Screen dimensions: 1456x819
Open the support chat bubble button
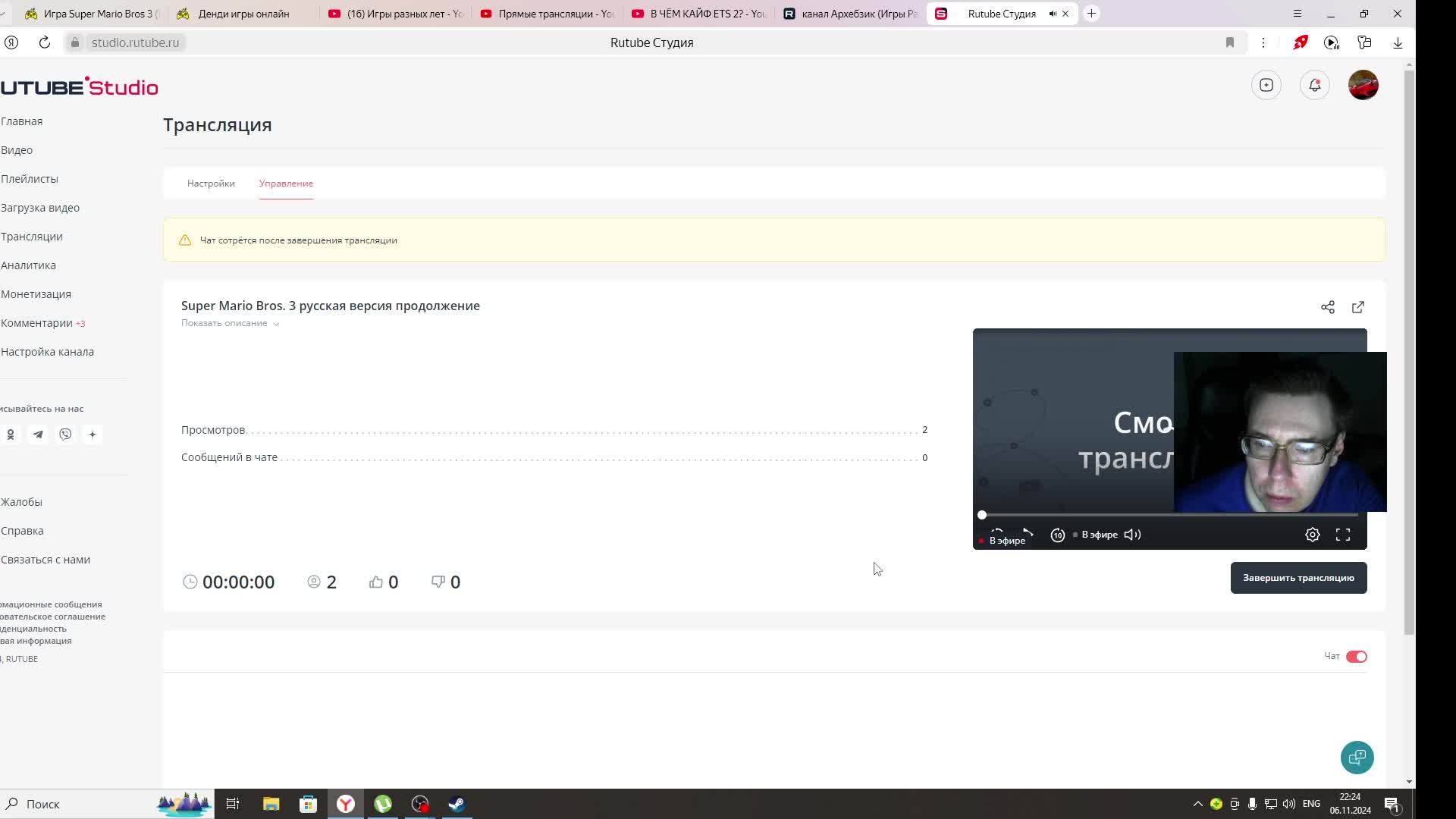(x=1357, y=758)
